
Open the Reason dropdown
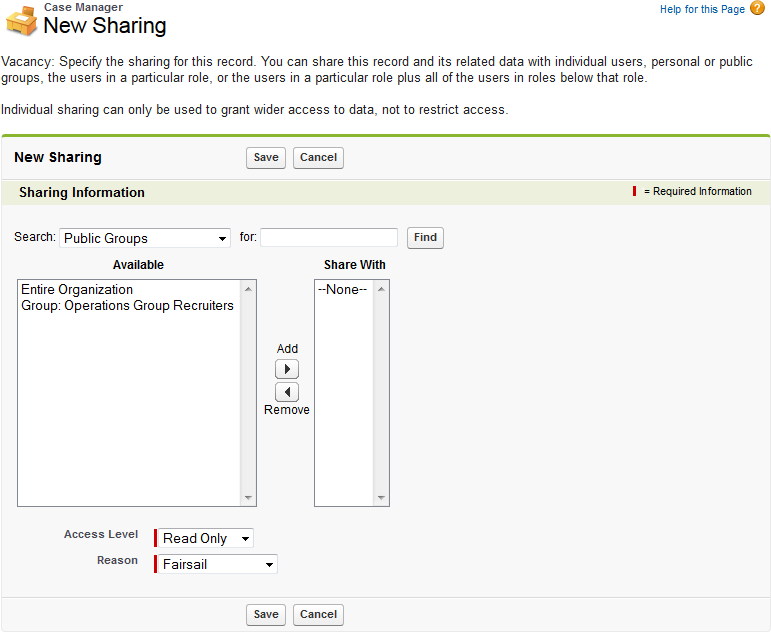pyautogui.click(x=217, y=564)
